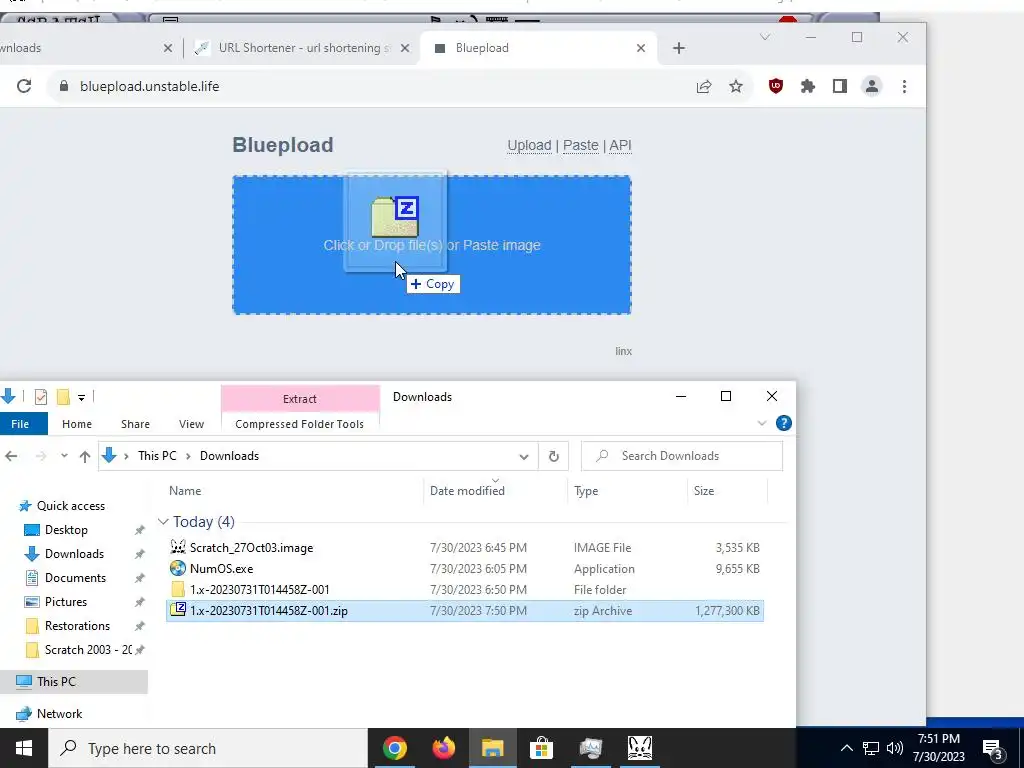This screenshot has height=768, width=1024.
Task: Click the New folder quick access icon
Action: coord(63,397)
